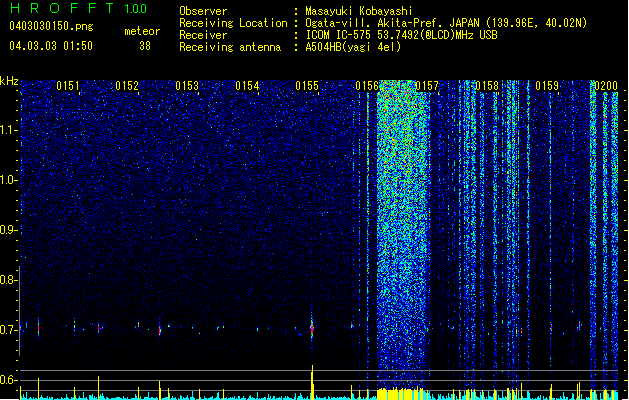
Task: Click time marker 0157
Action: click(427, 86)
